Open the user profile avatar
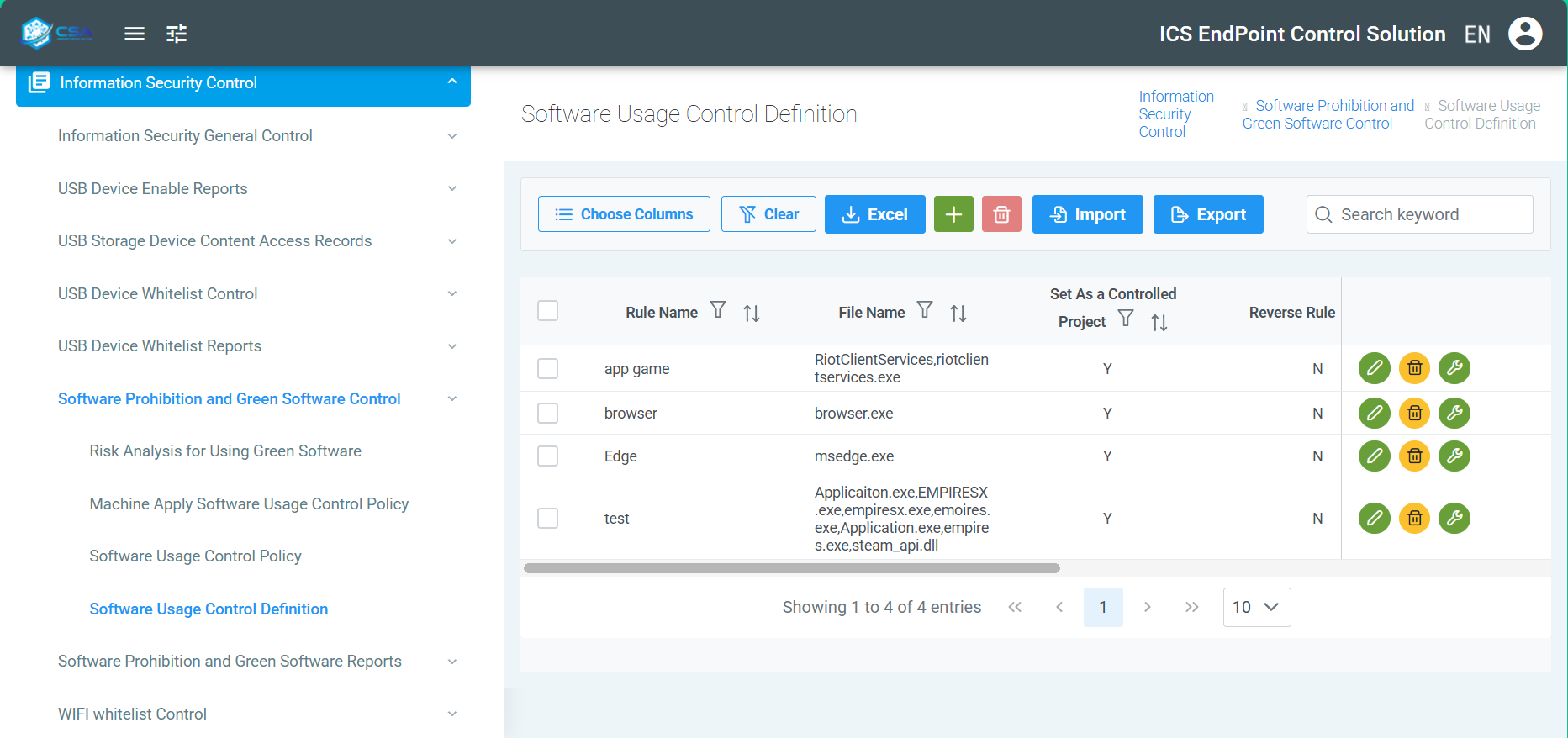 [x=1524, y=34]
